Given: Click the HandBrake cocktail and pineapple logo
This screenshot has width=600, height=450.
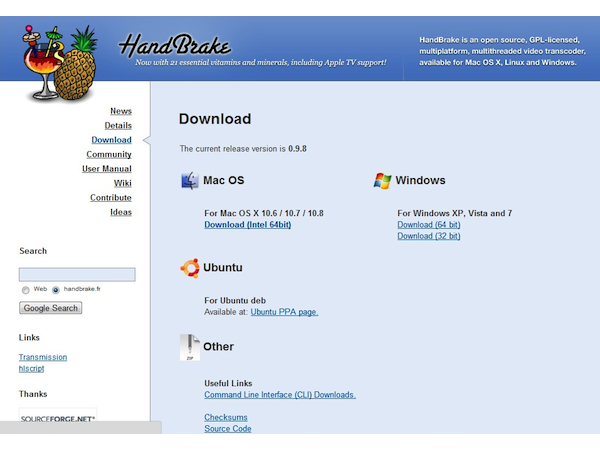Looking at the screenshot, I should [60, 63].
